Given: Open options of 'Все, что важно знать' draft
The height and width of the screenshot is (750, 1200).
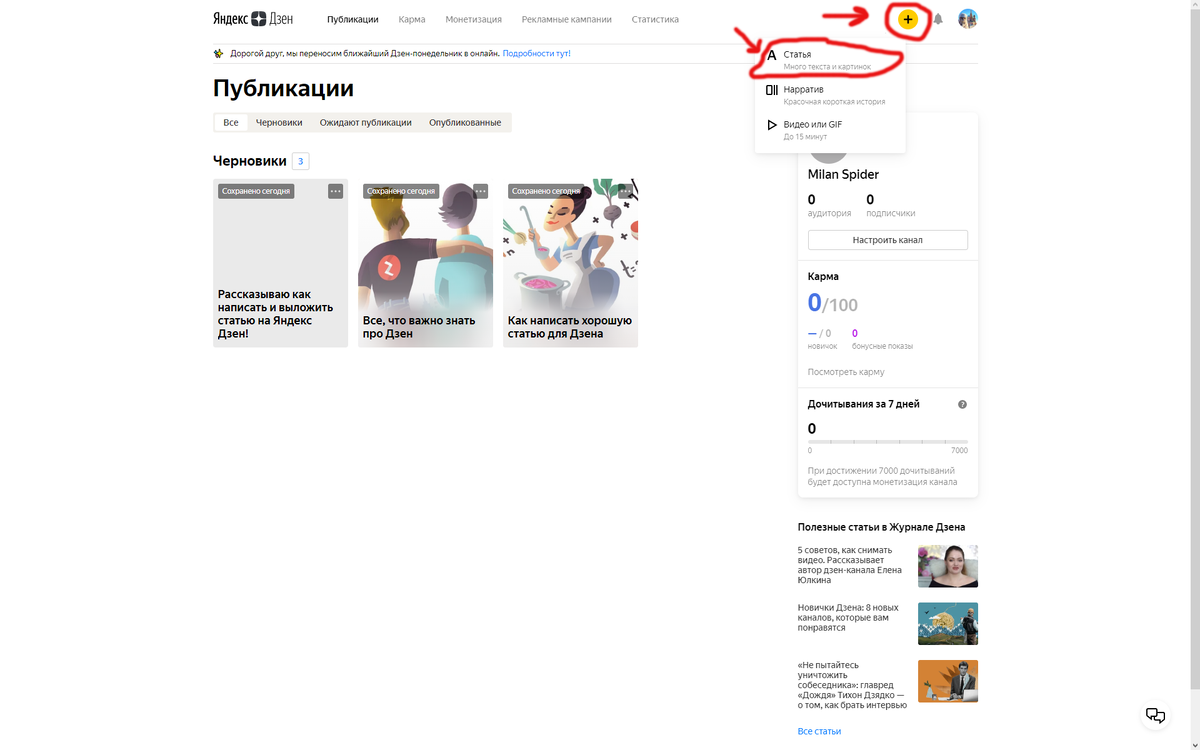Looking at the screenshot, I should [481, 191].
